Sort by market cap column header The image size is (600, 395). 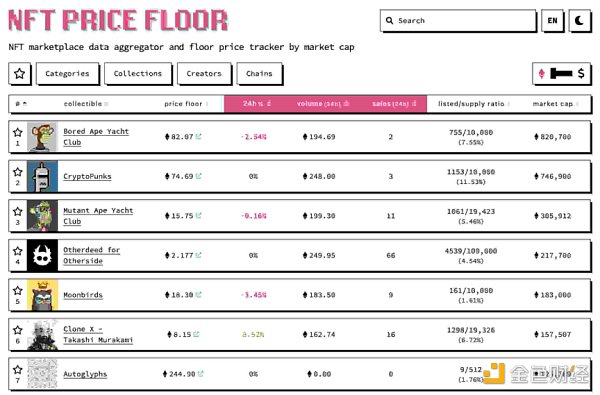point(555,104)
